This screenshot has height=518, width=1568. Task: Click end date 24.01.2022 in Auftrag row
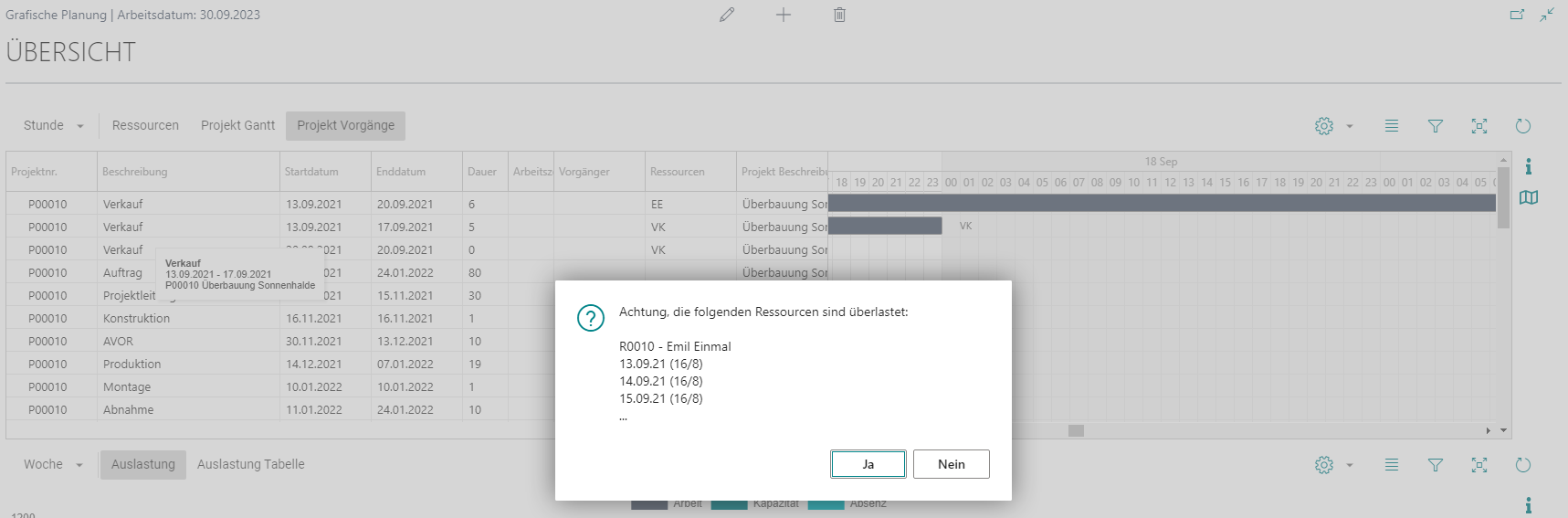point(405,272)
